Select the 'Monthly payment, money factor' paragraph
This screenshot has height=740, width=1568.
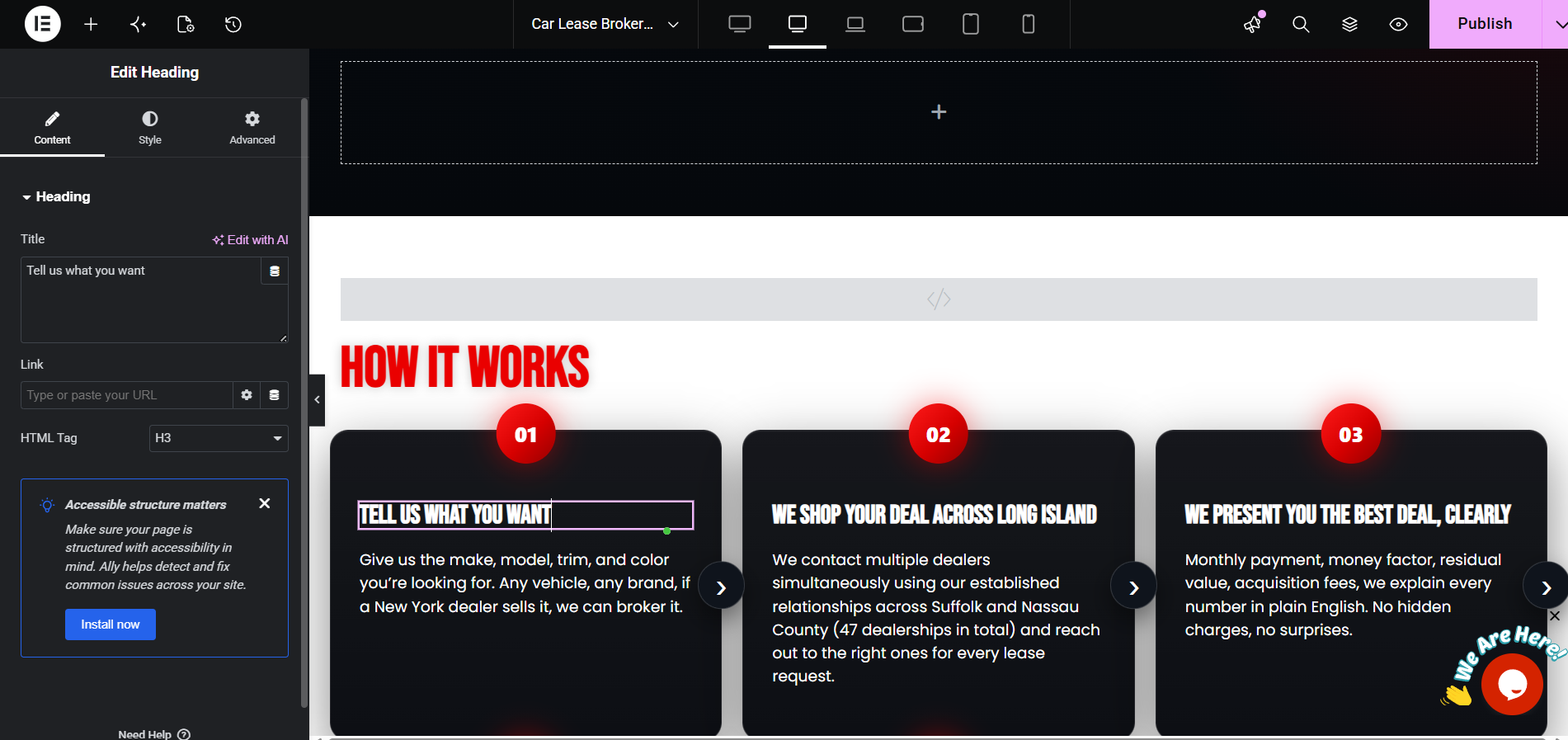pos(1343,595)
